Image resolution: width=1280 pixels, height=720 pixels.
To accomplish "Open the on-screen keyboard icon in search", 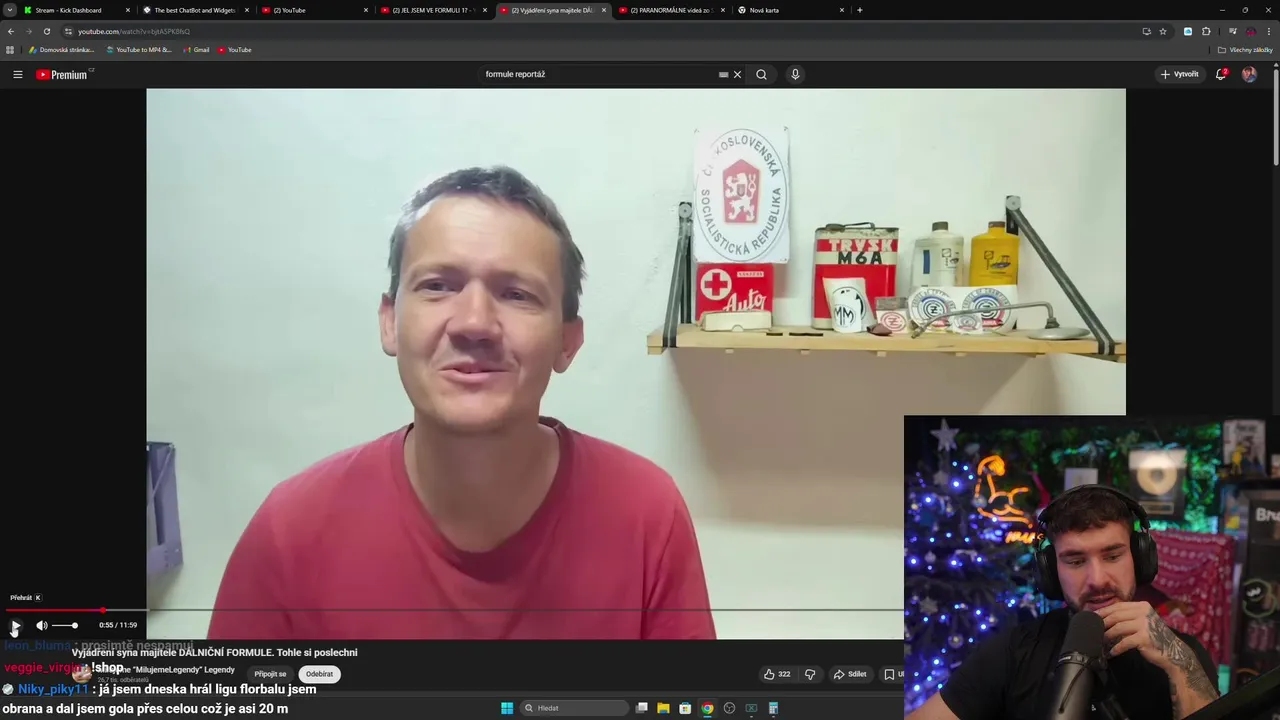I will [x=723, y=74].
